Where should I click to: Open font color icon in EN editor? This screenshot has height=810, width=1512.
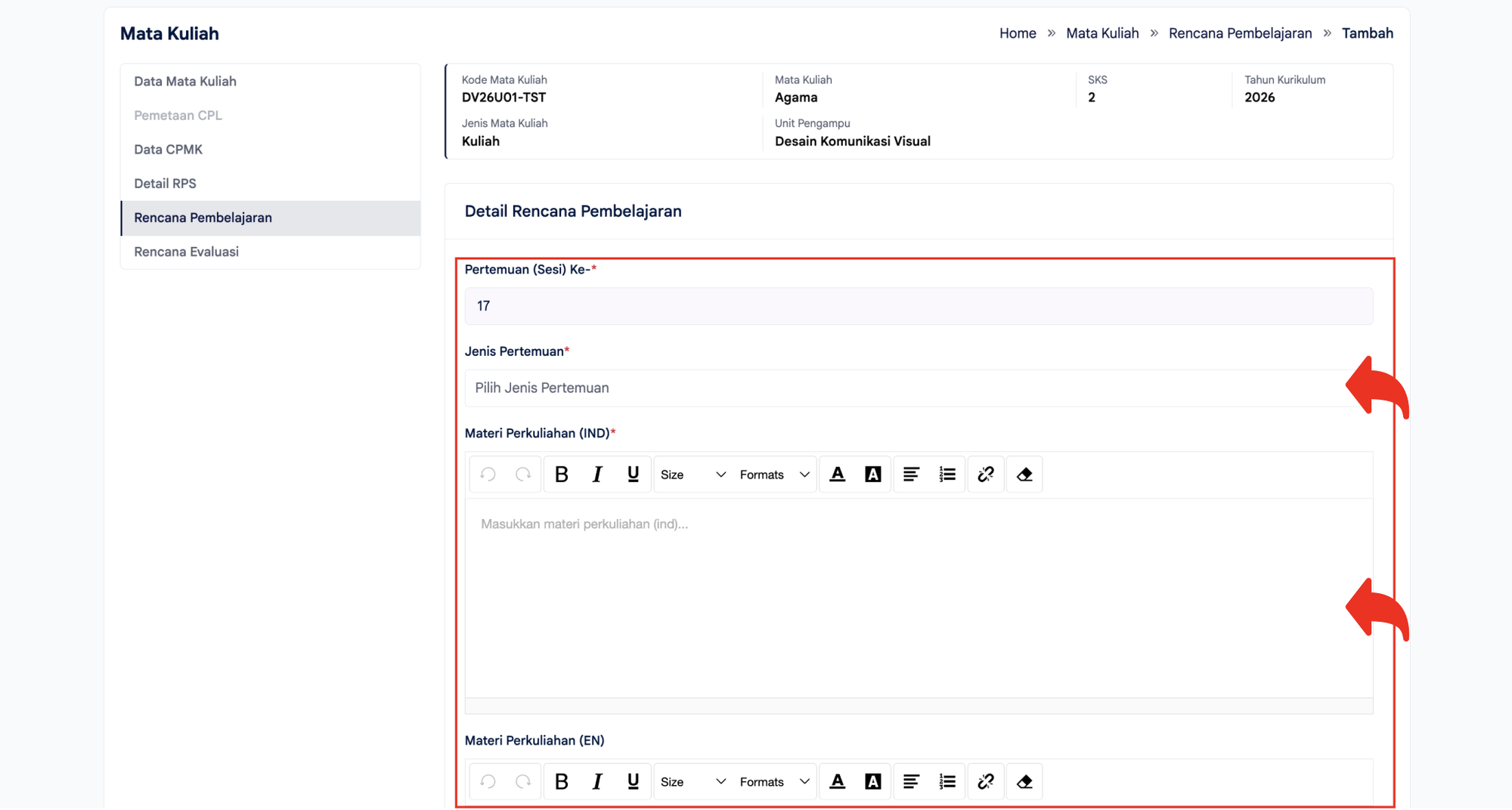click(838, 781)
